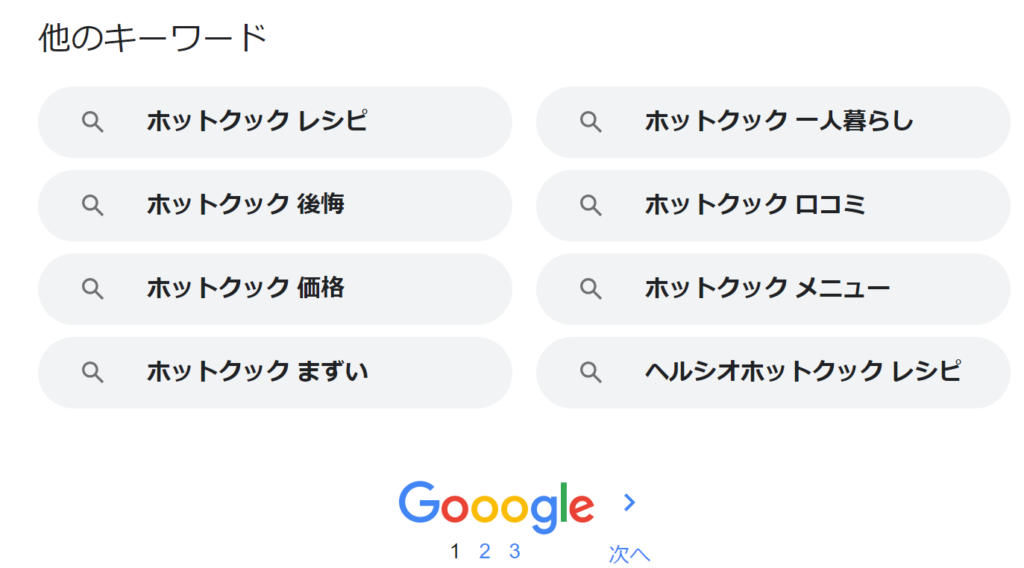Screen dimensions: 1024x568
Task: Click search icon beside ホットクック レシピ
Action: (92, 122)
